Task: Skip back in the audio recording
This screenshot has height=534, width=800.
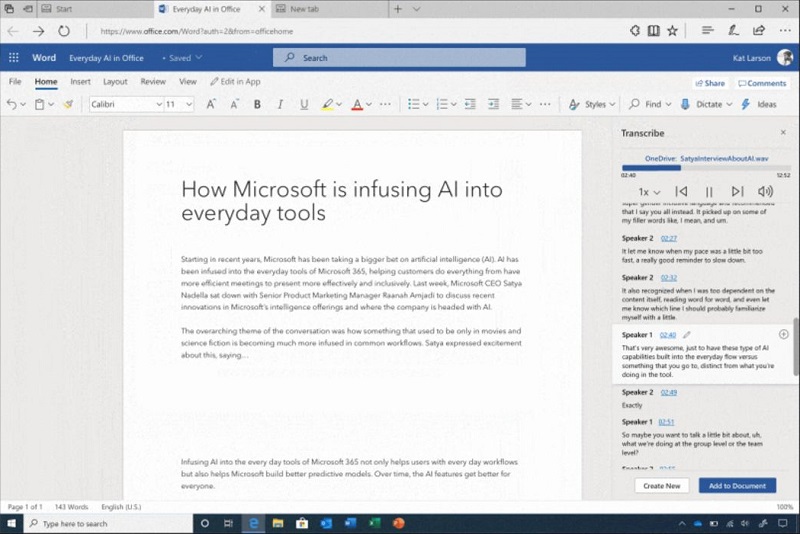Action: pyautogui.click(x=681, y=191)
